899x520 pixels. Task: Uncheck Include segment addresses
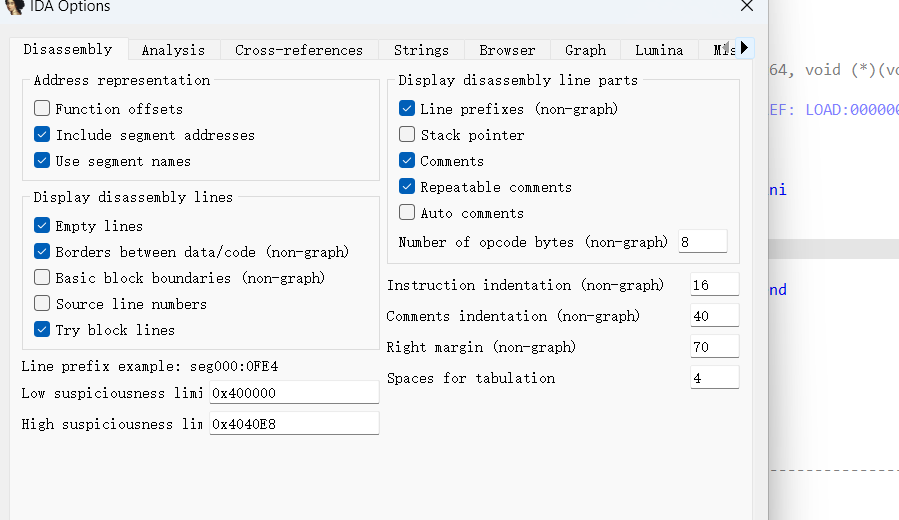[42, 134]
